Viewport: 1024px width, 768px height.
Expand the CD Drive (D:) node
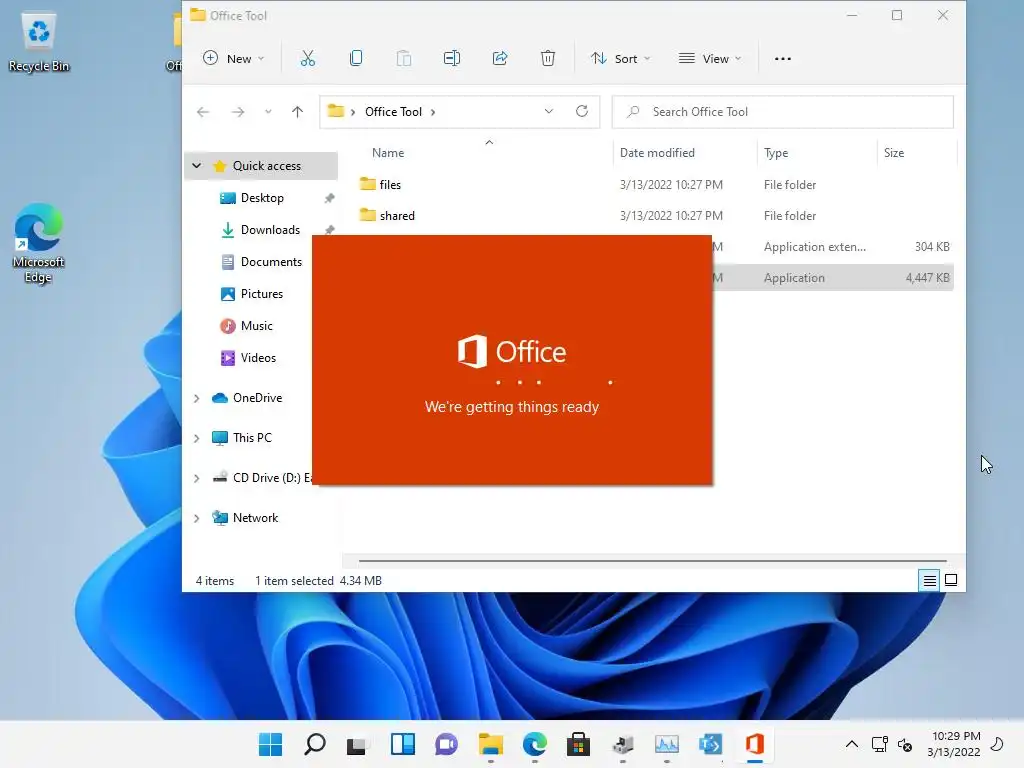[197, 478]
